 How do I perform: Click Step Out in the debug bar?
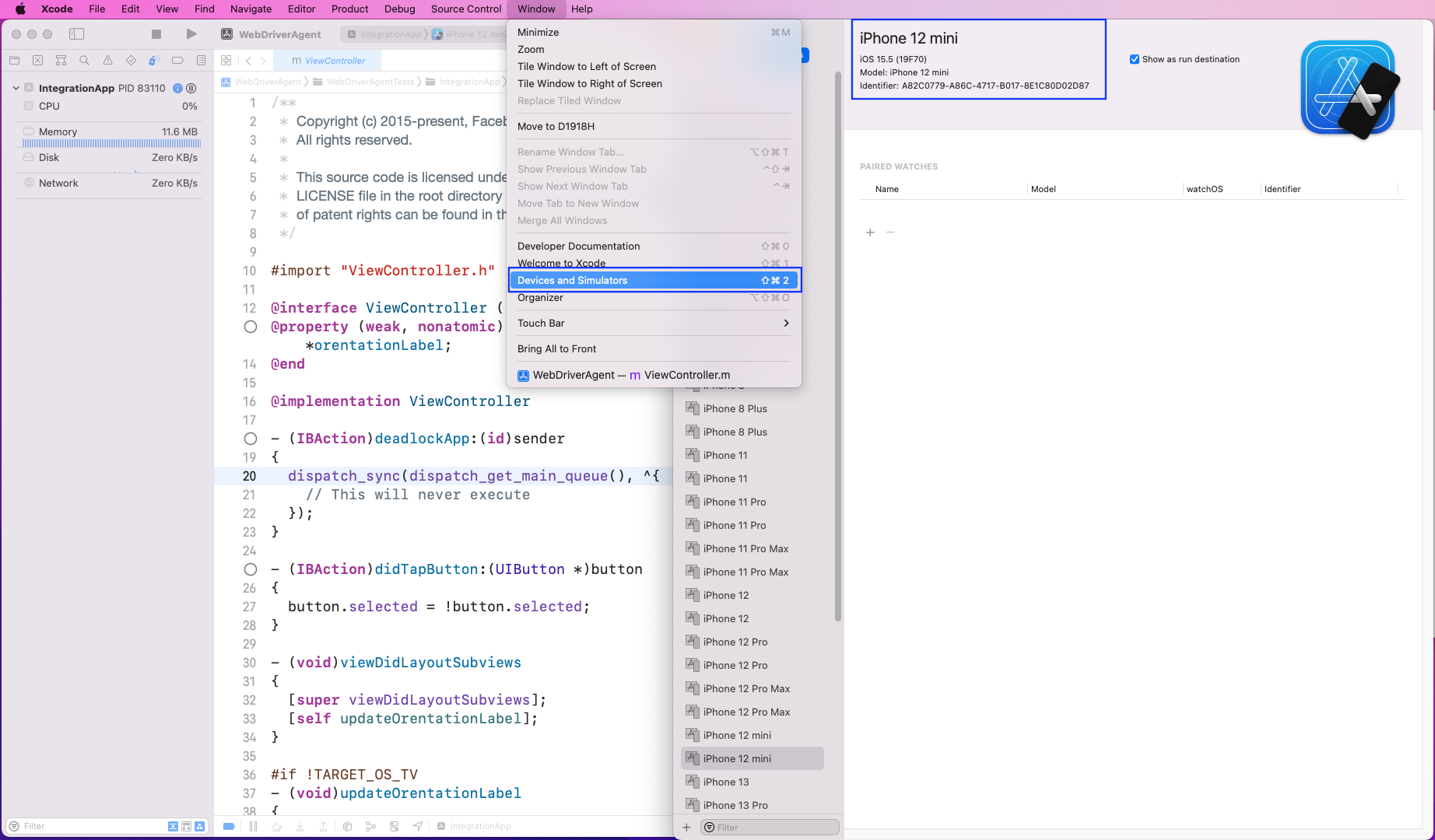tap(323, 826)
